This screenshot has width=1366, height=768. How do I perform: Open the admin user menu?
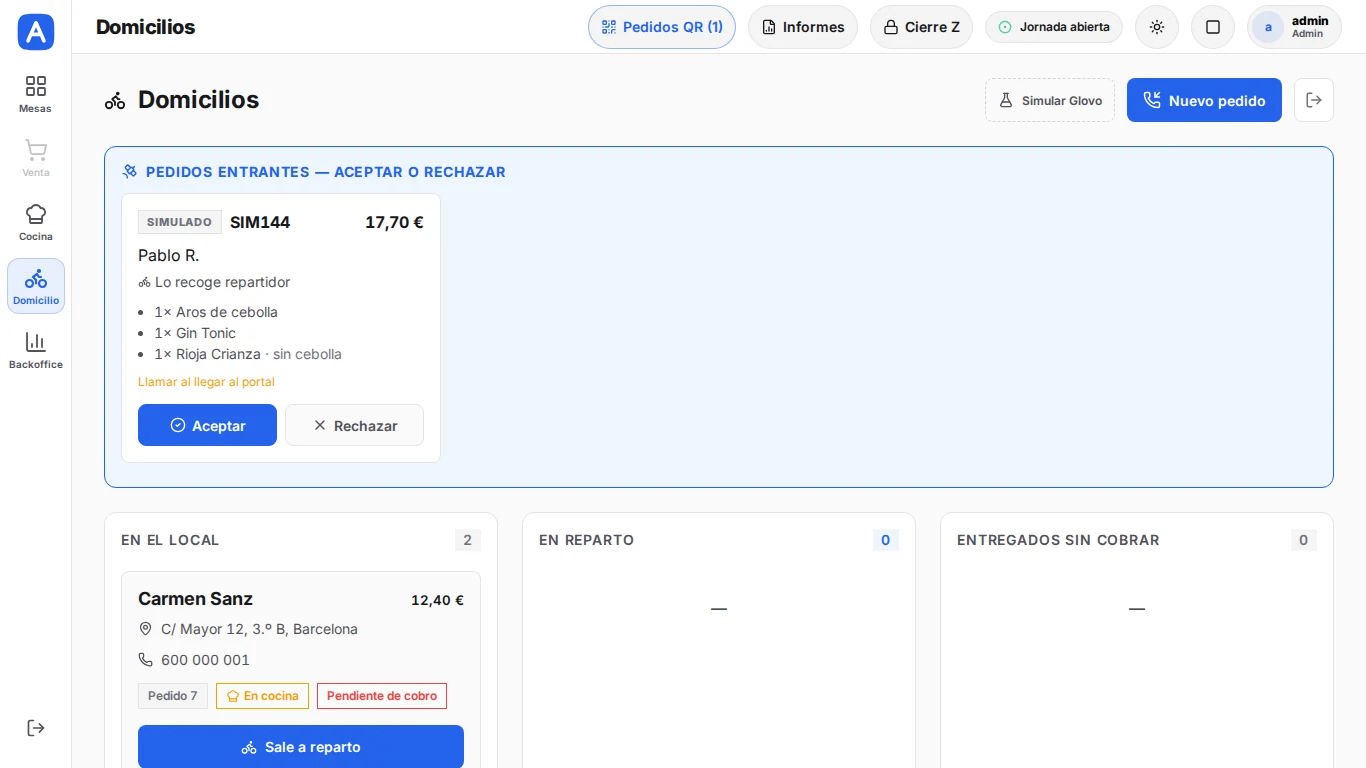pos(1294,27)
